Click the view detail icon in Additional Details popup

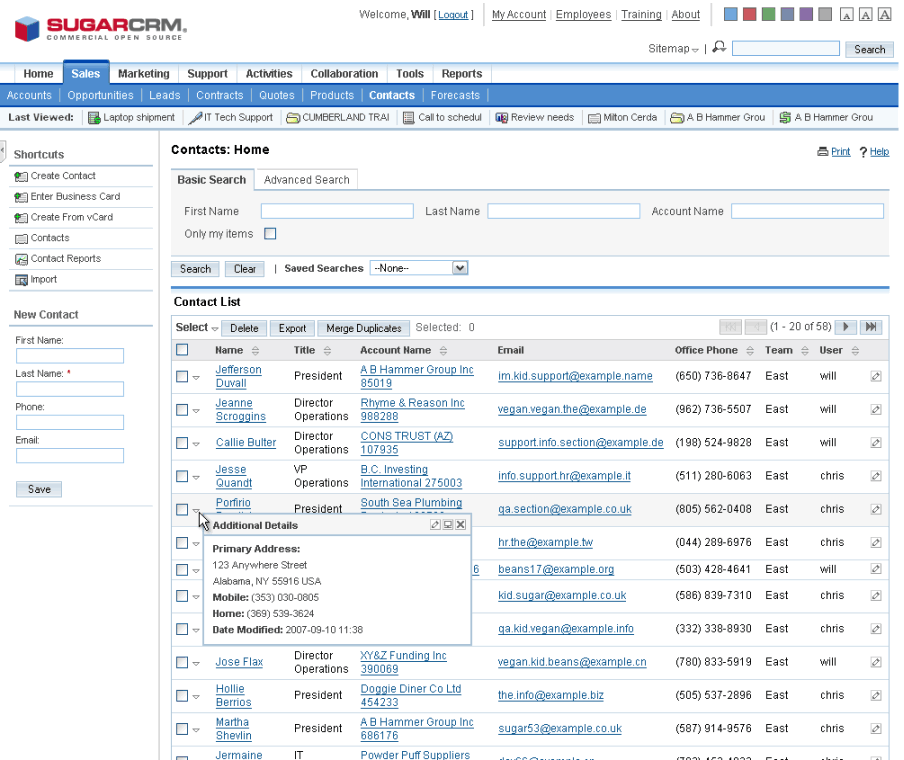tap(448, 525)
